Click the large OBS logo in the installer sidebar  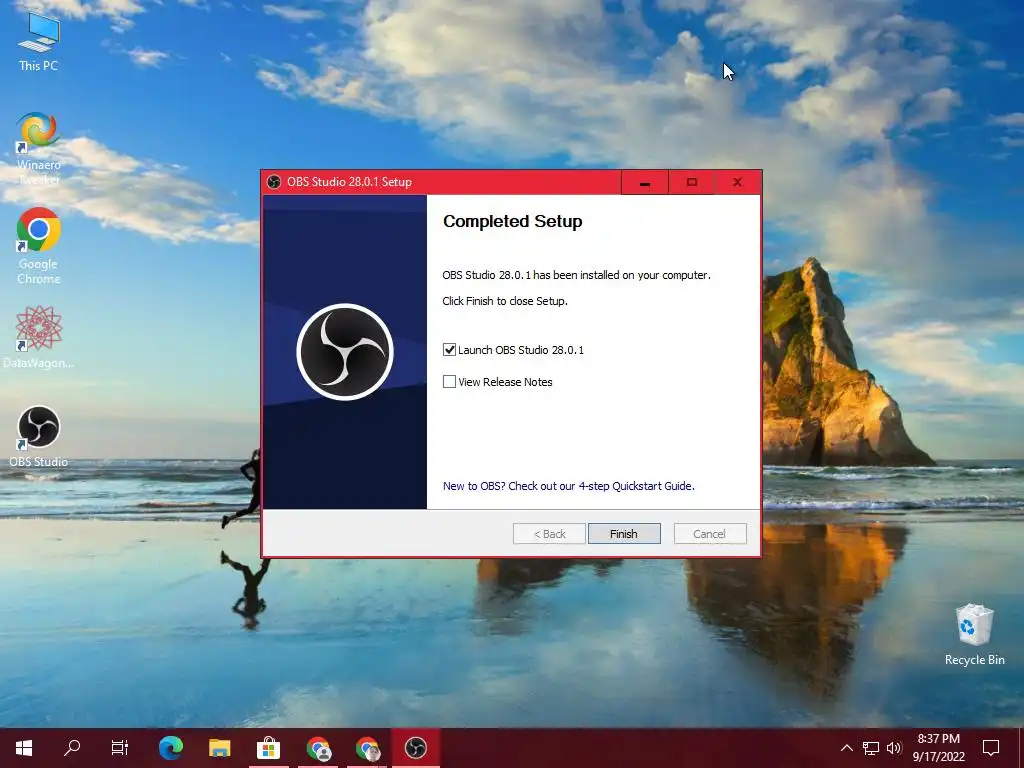pos(345,352)
